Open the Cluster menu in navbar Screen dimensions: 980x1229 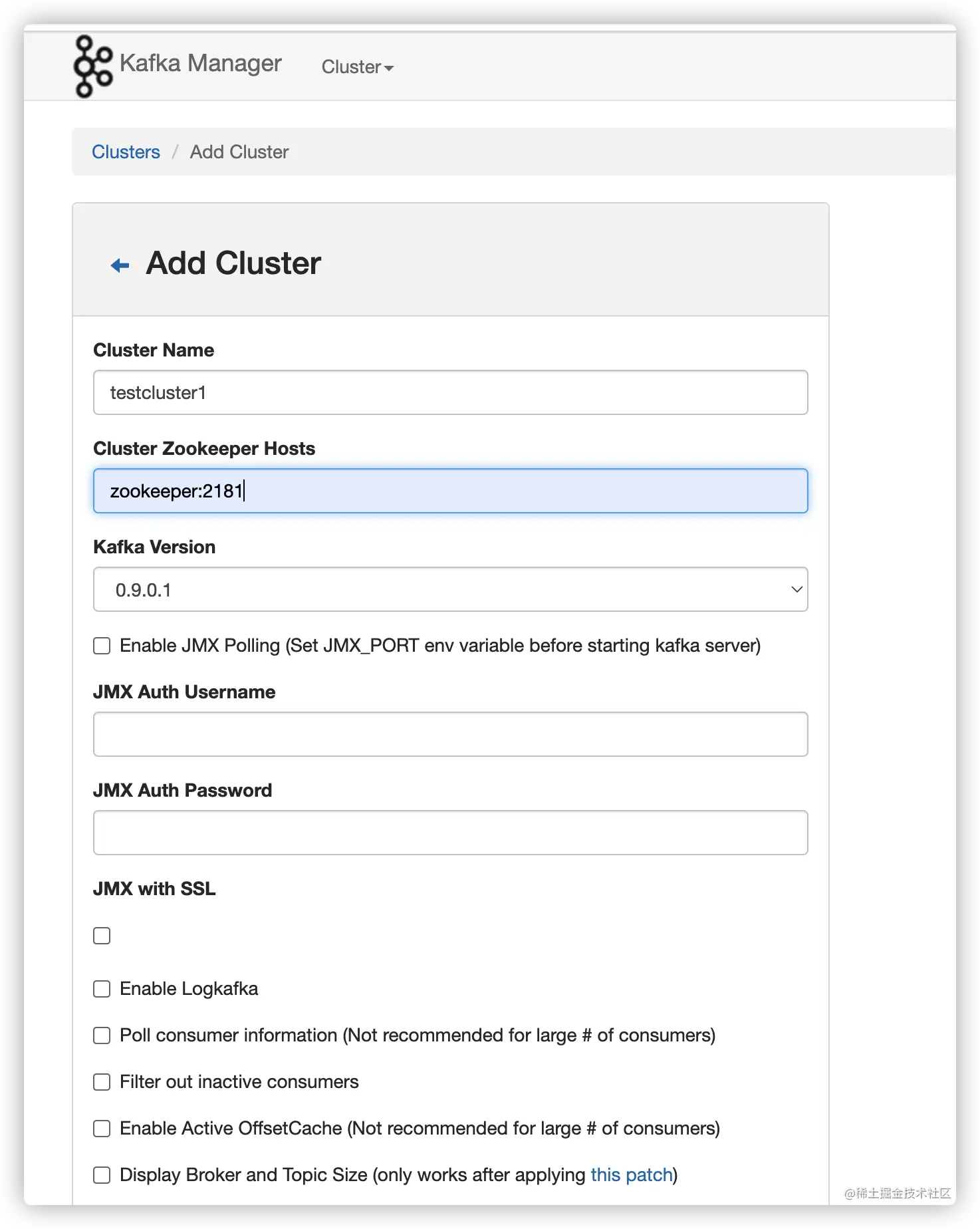point(357,67)
